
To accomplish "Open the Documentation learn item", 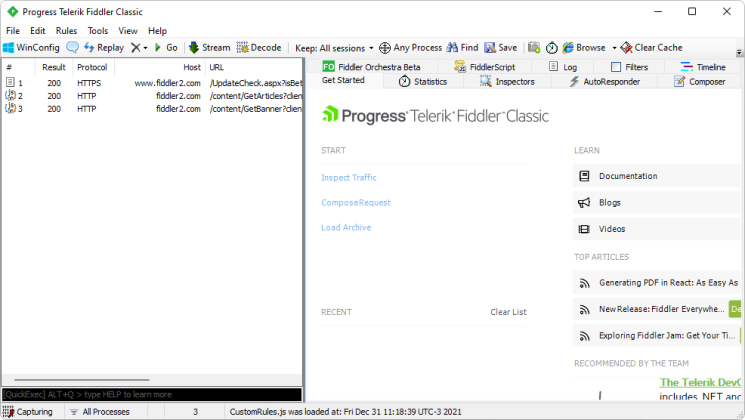I will click(657, 176).
